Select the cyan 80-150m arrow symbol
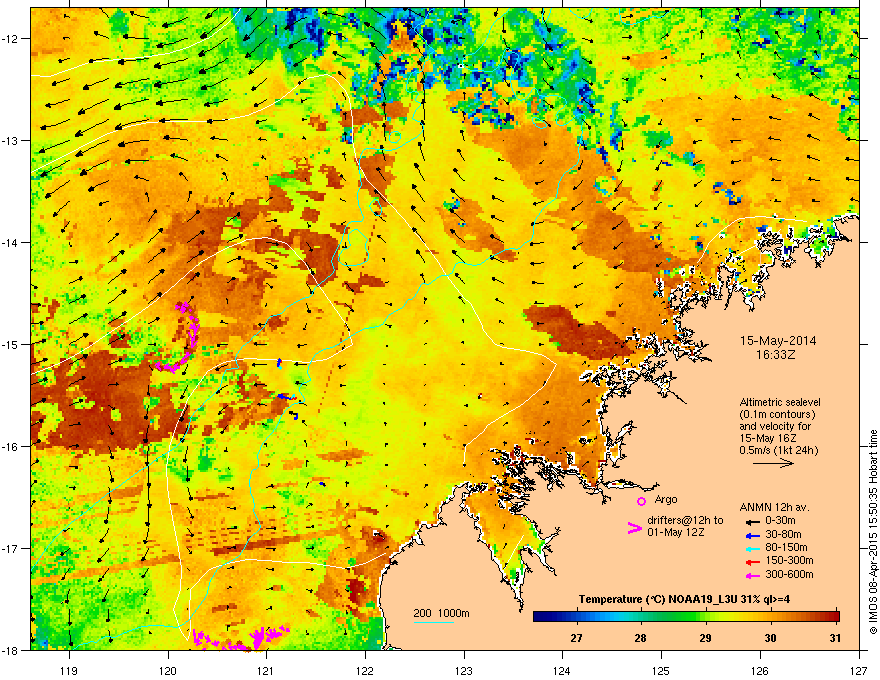880x680 pixels. pyautogui.click(x=753, y=548)
